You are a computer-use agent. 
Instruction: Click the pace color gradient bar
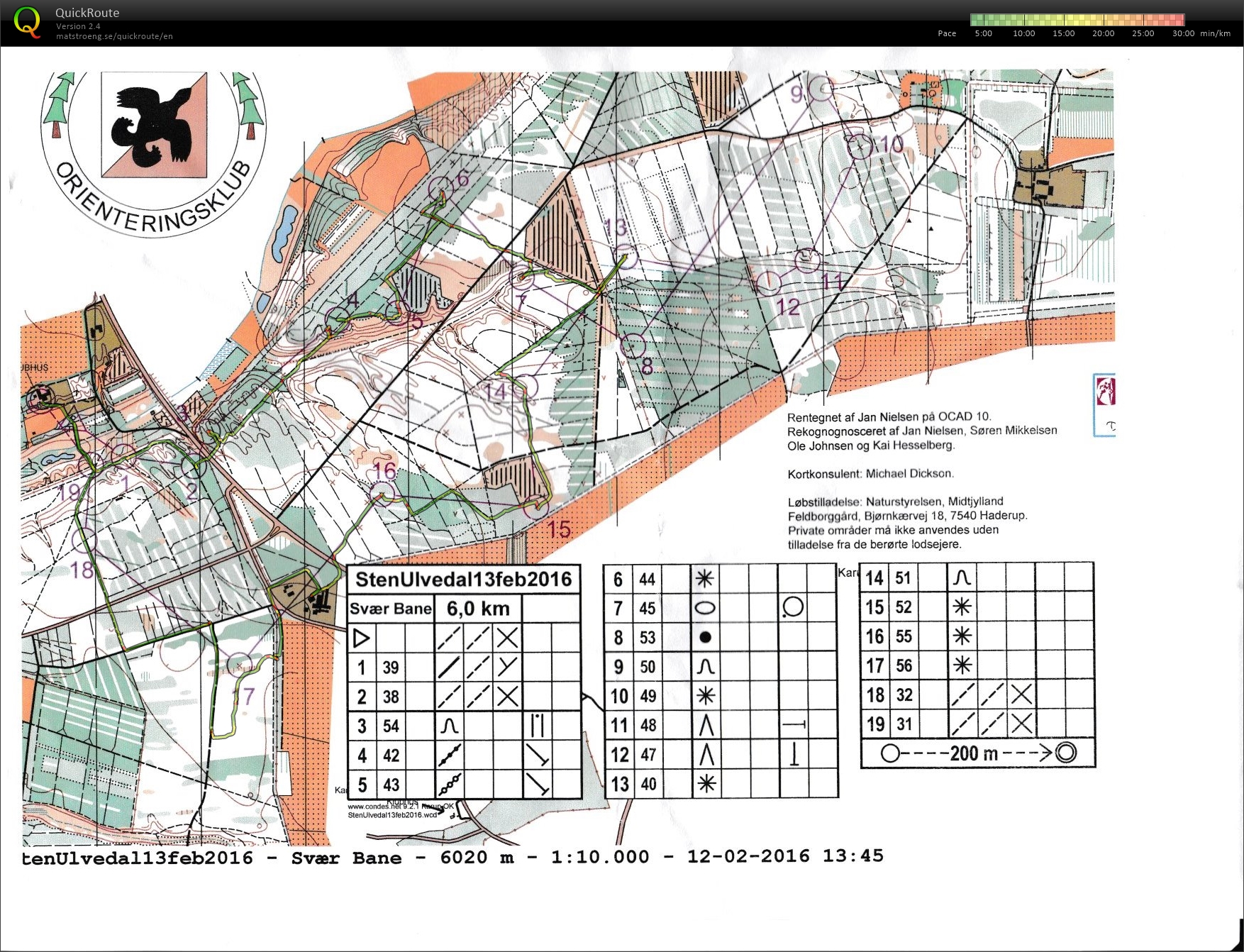pyautogui.click(x=1077, y=20)
